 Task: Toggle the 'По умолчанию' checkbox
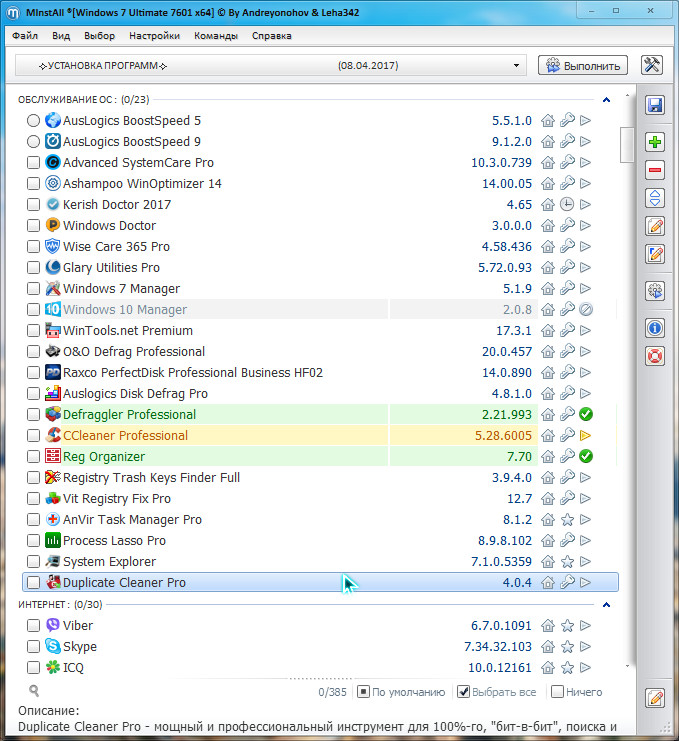[363, 692]
